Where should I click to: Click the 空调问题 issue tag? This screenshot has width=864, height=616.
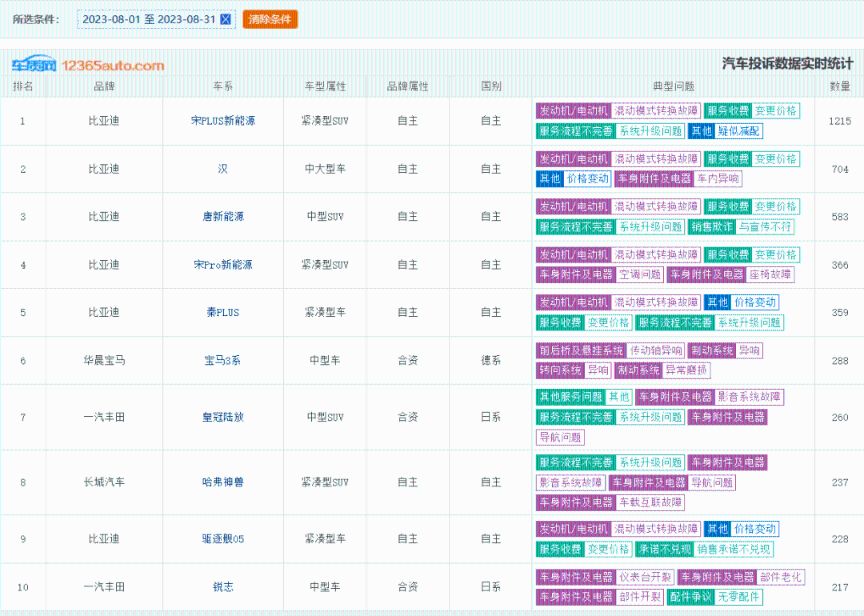pos(640,274)
